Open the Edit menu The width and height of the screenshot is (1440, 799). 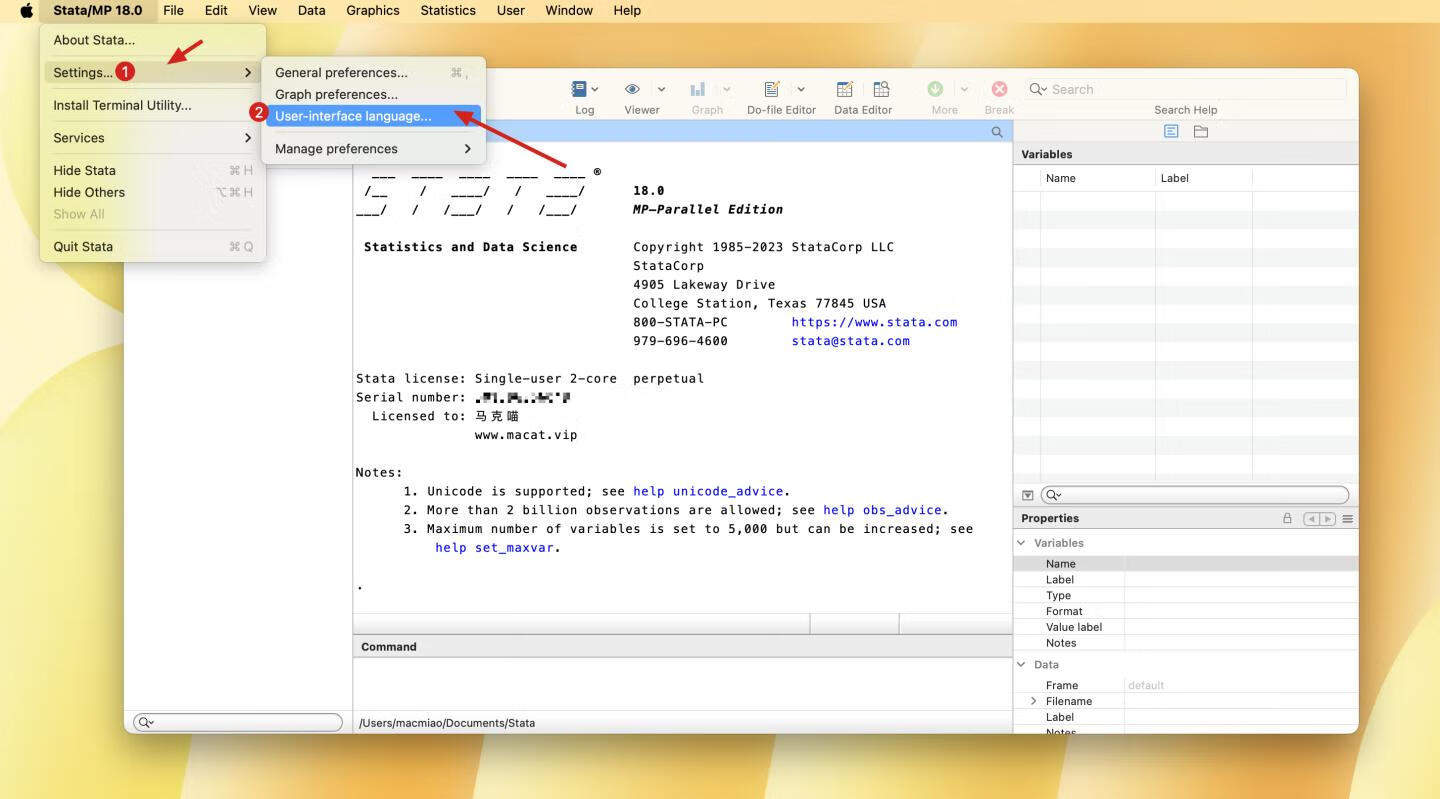(216, 10)
